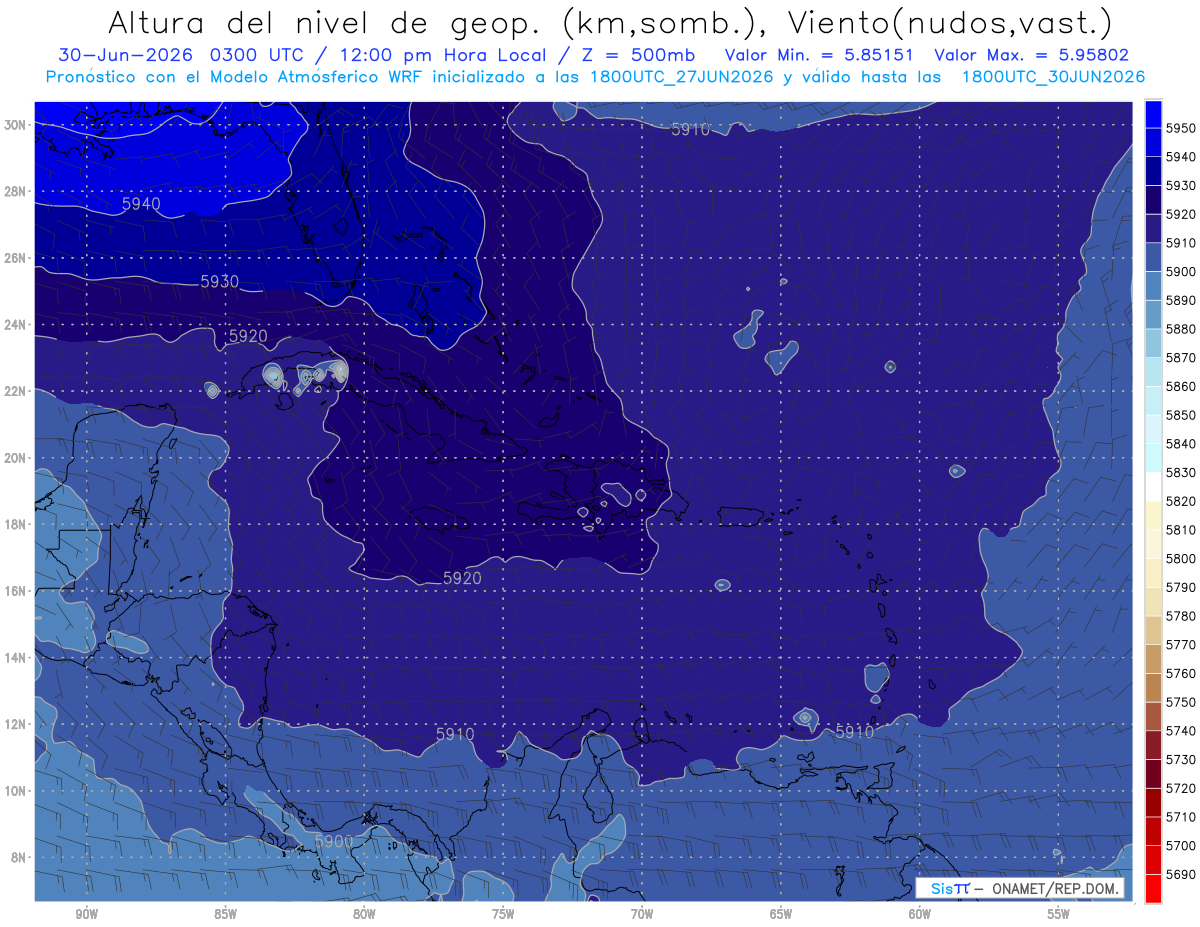Image resolution: width=1200 pixels, height=927 pixels.
Task: Select the valid-until time '1800UTC_30JUN2026'
Action: click(x=1053, y=76)
